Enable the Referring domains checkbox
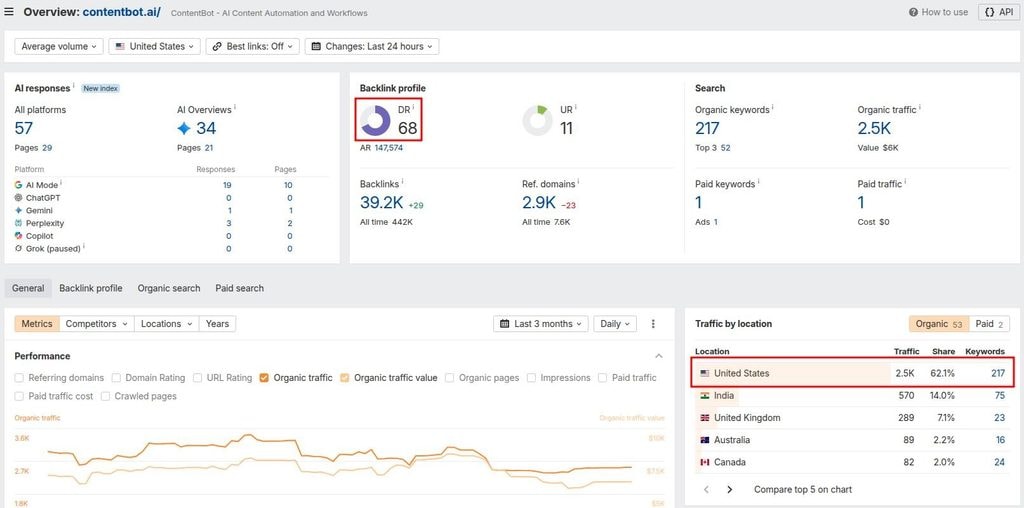The width and height of the screenshot is (1024, 508). 19,377
